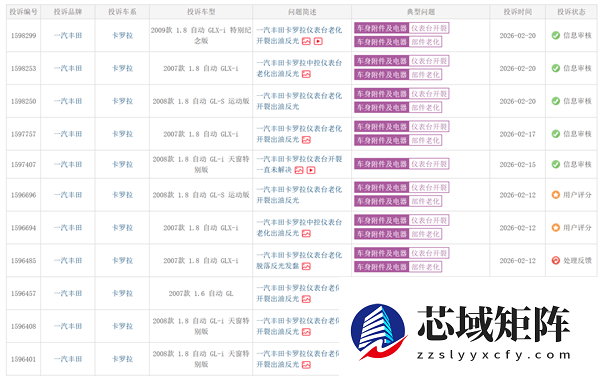Select 部件老化 tag in row 1596696
600x377 pixels.
click(x=426, y=201)
